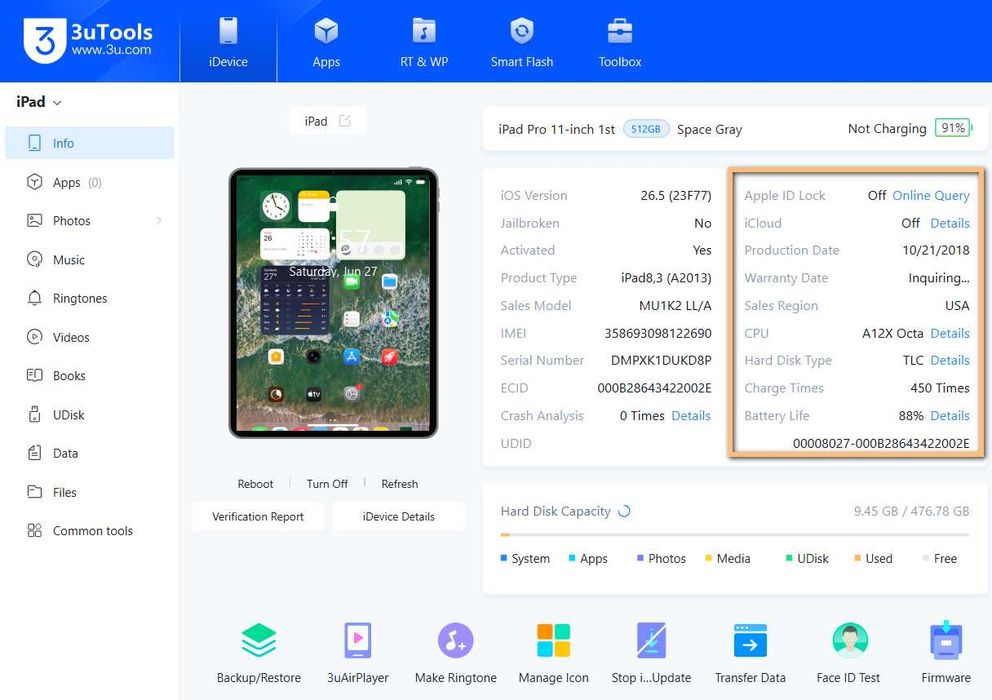Click the iDevice Details button

(x=399, y=516)
